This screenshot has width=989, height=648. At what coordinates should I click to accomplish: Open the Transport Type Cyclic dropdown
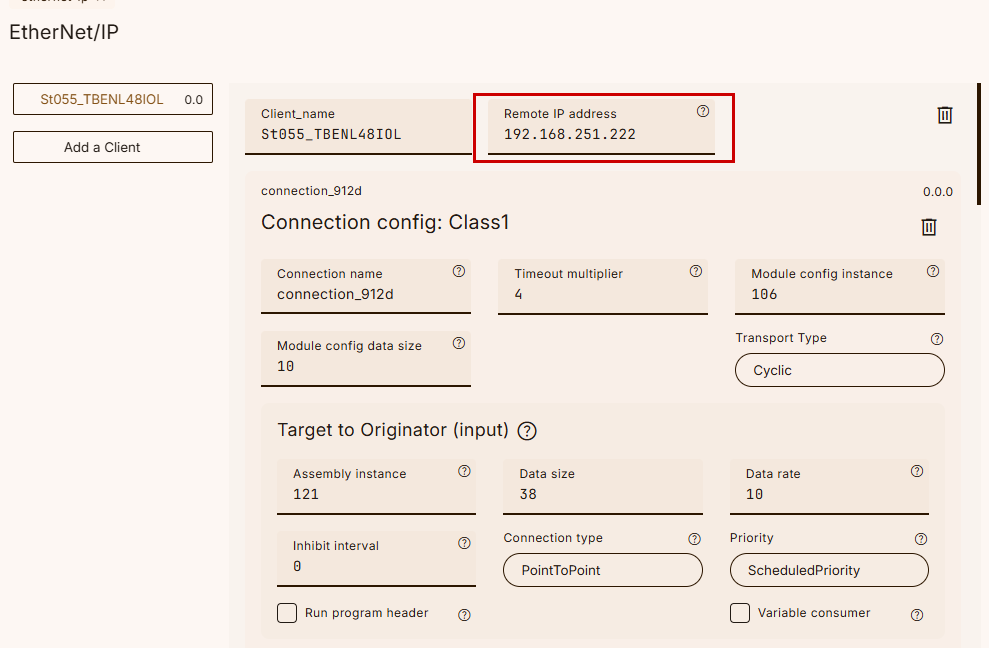coord(840,370)
